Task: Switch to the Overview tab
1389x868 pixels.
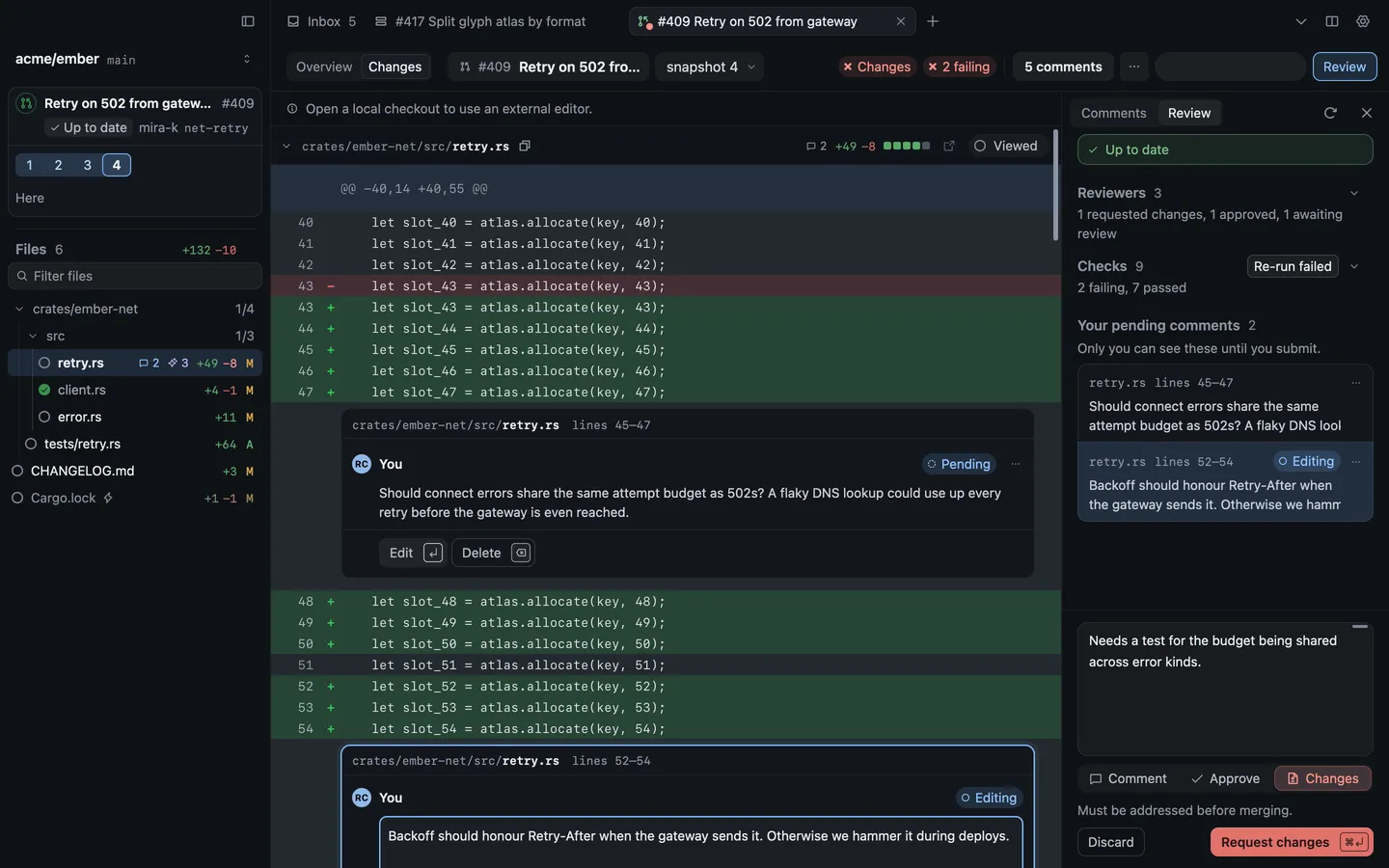Action: pyautogui.click(x=324, y=67)
